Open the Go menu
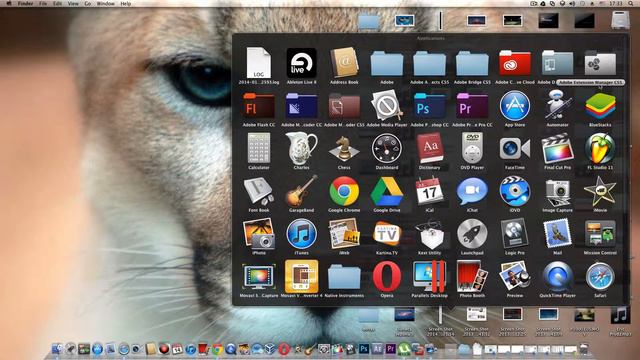 [x=88, y=3]
